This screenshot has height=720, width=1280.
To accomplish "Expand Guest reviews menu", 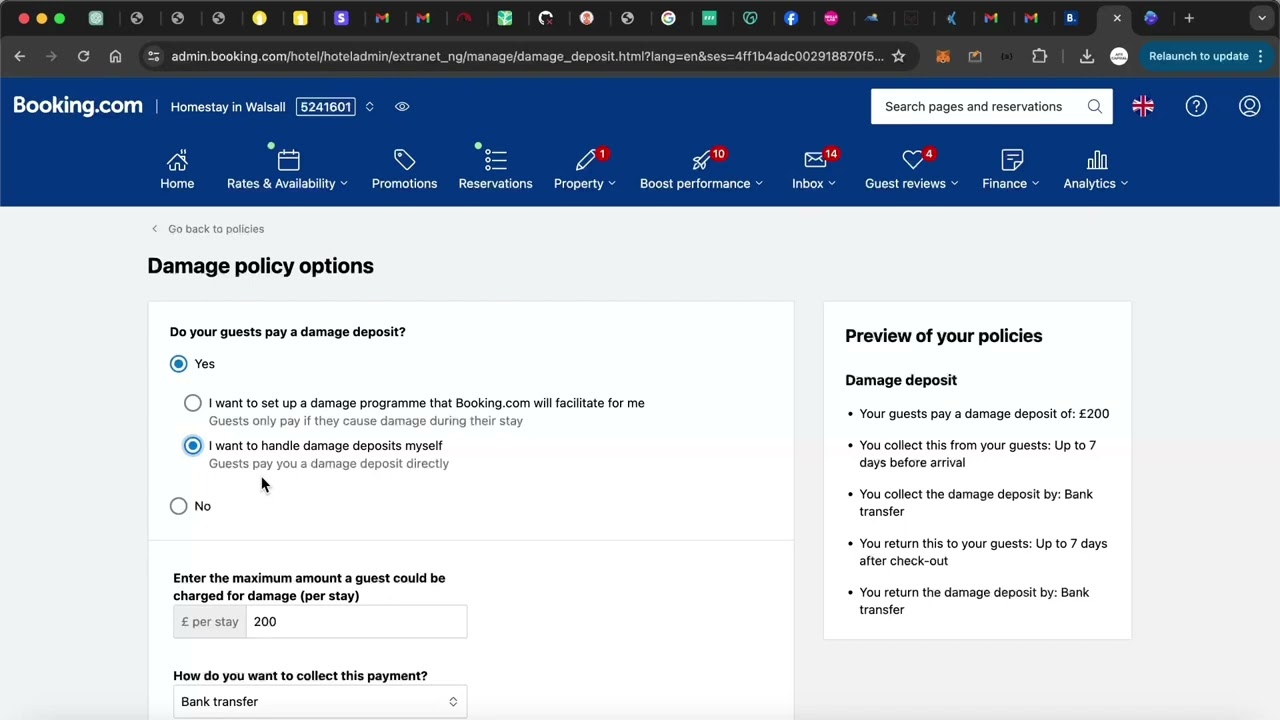I will tap(954, 183).
